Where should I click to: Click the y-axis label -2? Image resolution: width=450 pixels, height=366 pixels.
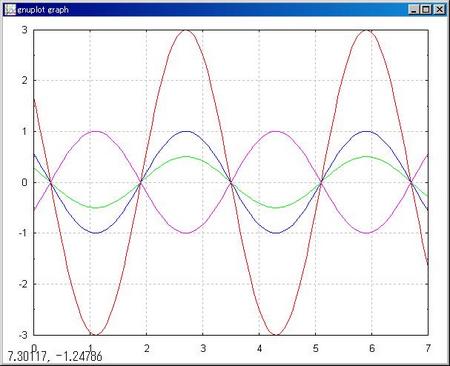[23, 284]
